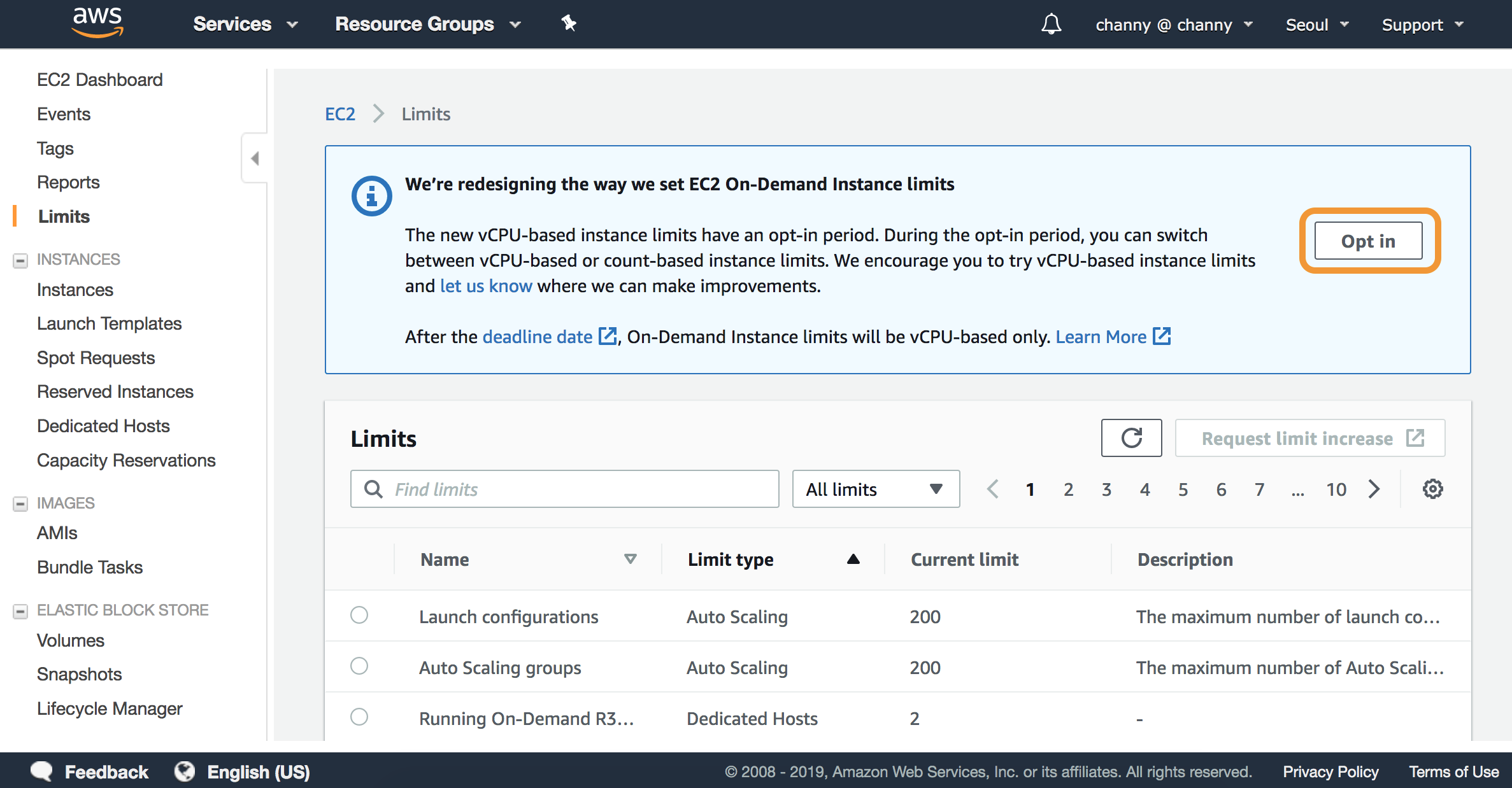1512x788 pixels.
Task: Select the Auto Scaling groups radio button
Action: click(x=359, y=666)
